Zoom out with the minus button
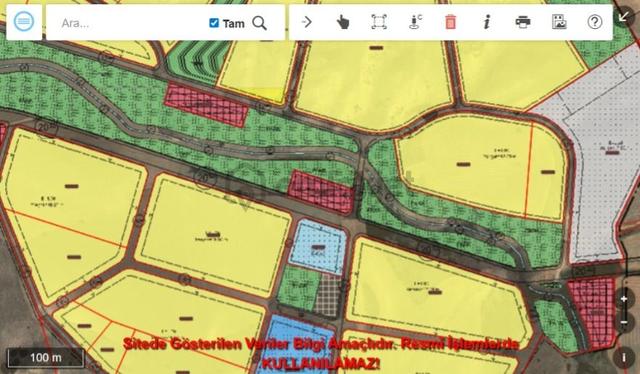The height and width of the screenshot is (374, 640). pyautogui.click(x=624, y=323)
